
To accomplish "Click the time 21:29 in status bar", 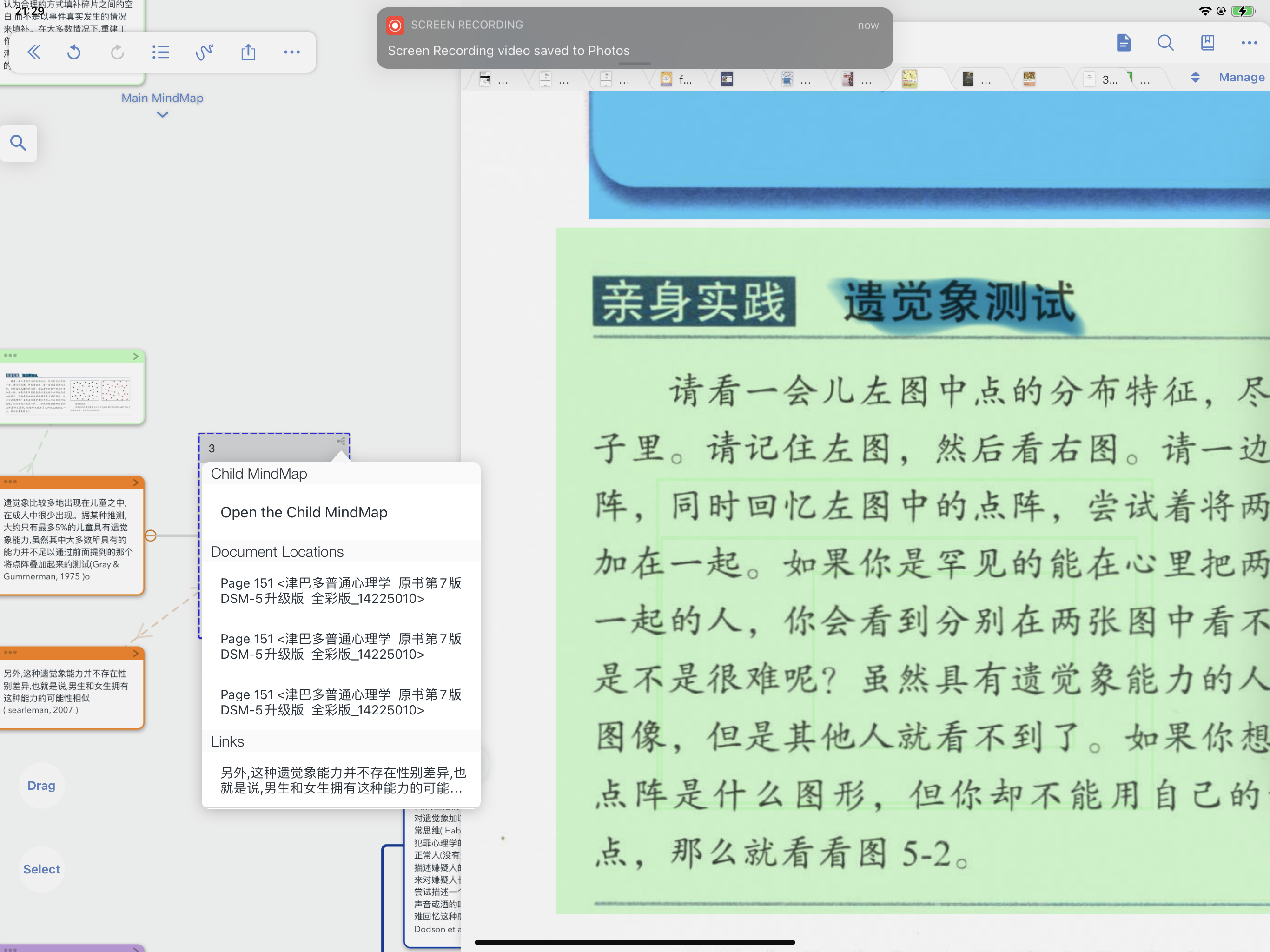I will click(29, 11).
